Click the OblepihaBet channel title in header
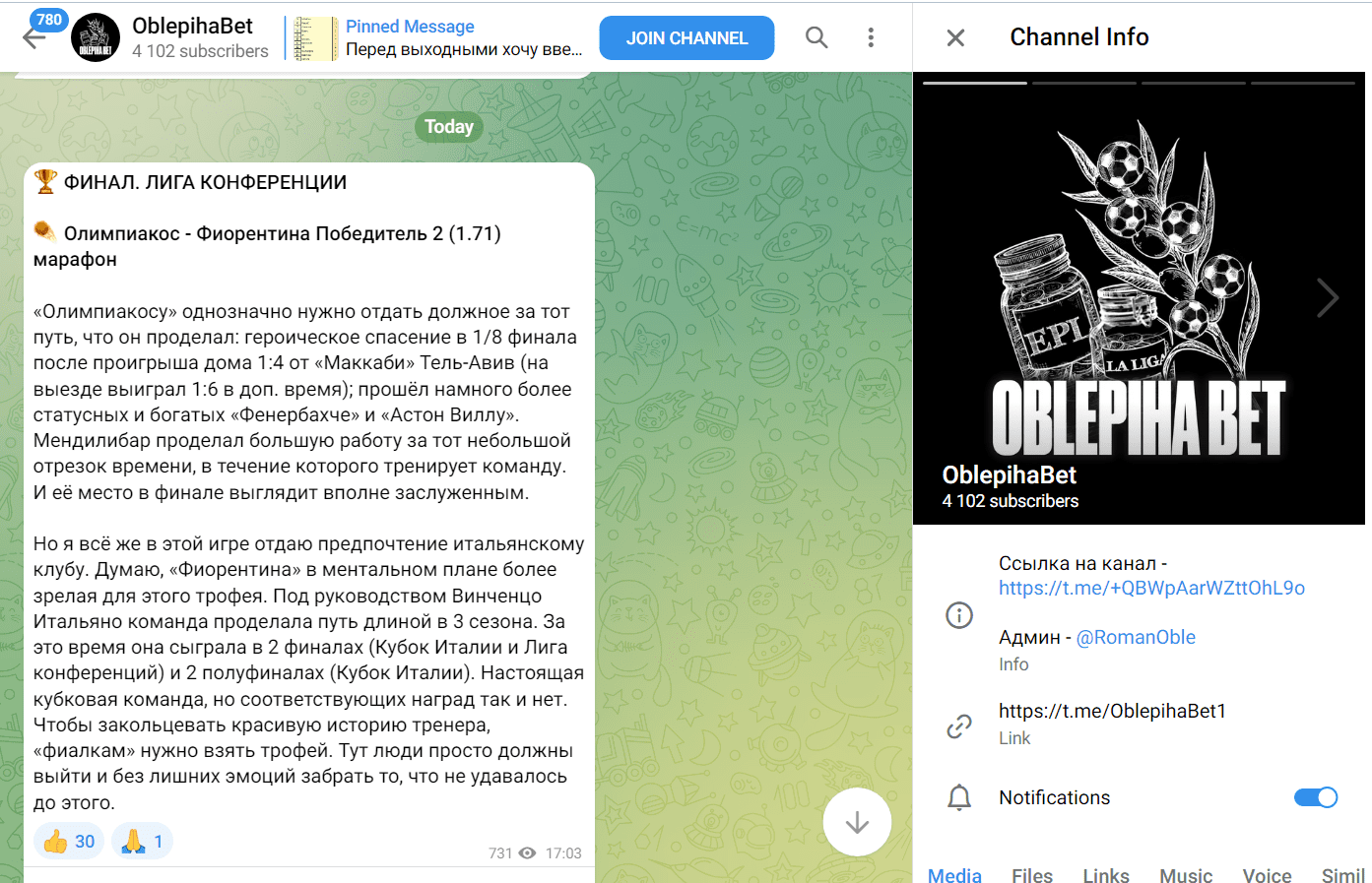Image resolution: width=1372 pixels, height=883 pixels. 192,27
